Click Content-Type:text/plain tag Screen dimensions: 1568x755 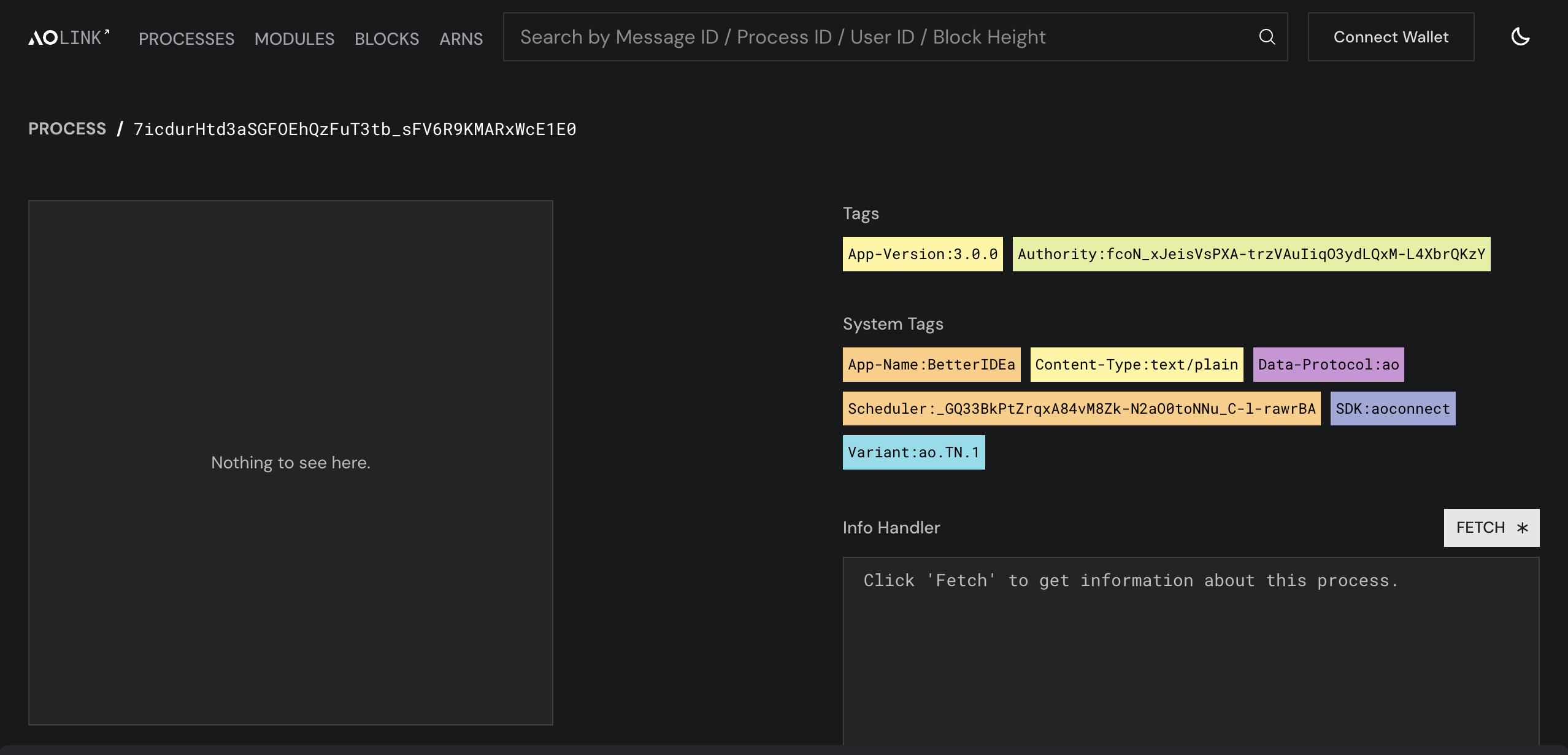pos(1136,365)
